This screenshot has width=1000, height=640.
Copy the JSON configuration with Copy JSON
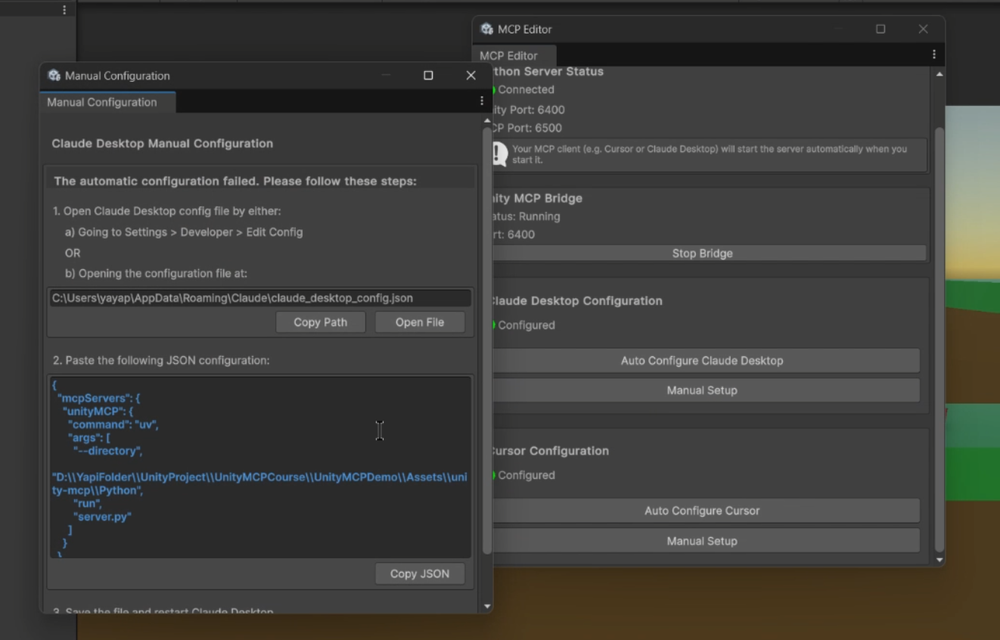(x=420, y=573)
